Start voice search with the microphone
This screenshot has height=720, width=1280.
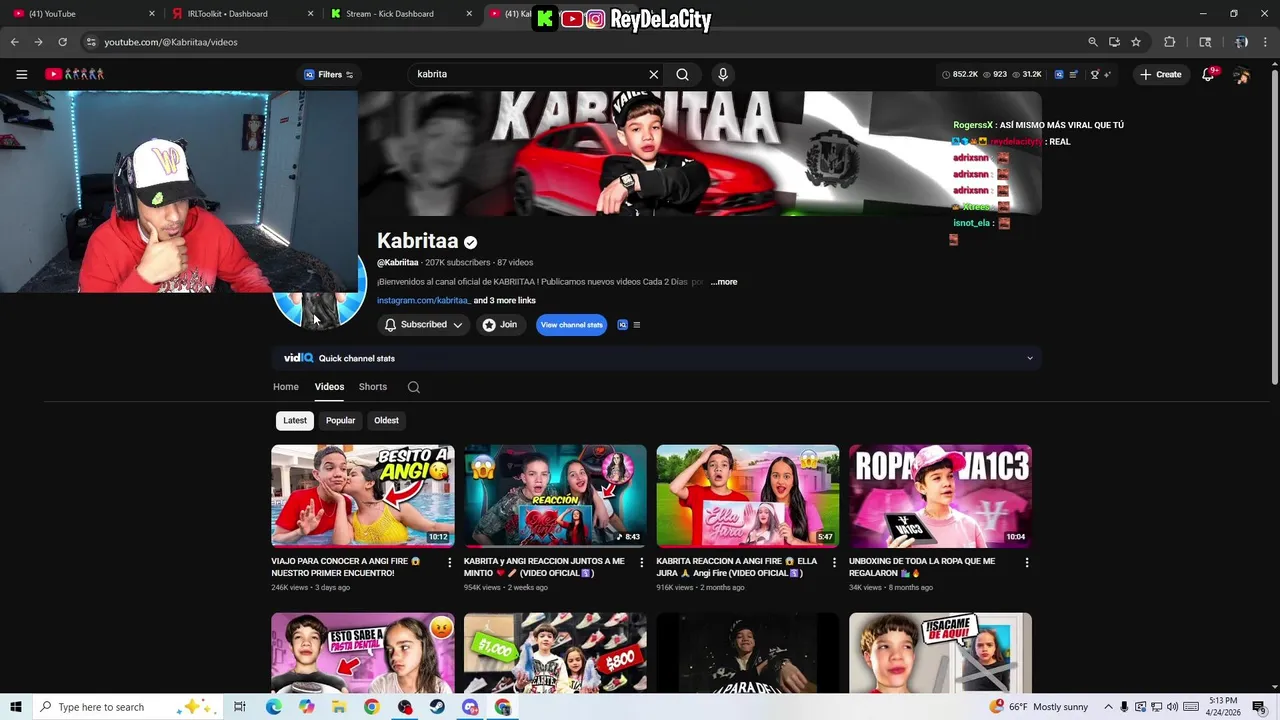[723, 74]
